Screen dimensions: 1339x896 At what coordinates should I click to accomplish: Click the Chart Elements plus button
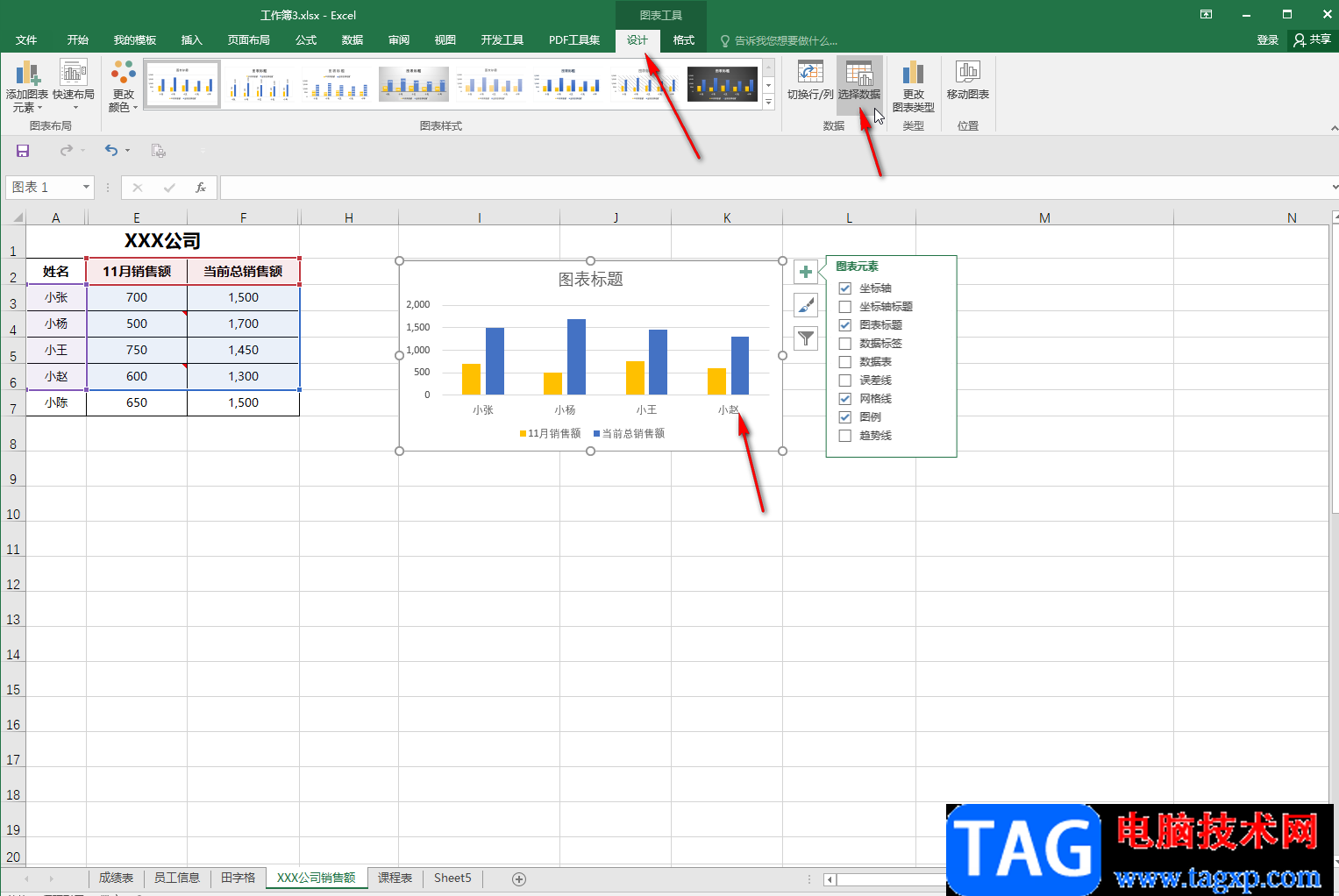click(805, 272)
